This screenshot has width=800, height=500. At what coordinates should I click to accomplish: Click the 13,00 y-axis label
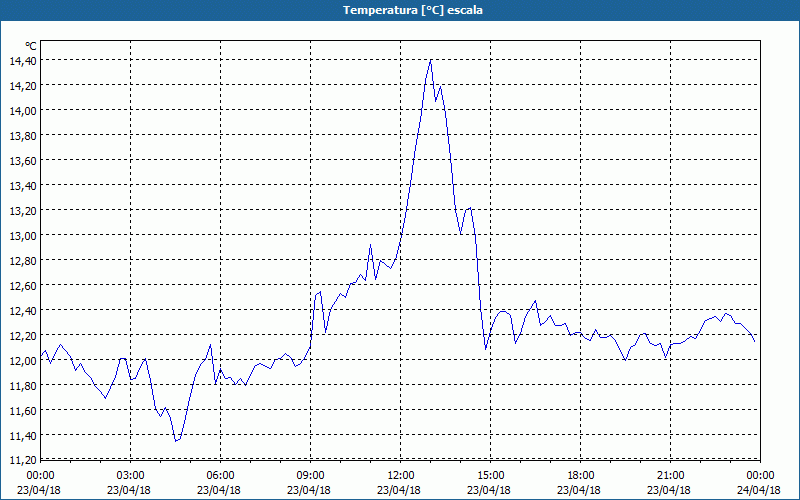coord(23,235)
